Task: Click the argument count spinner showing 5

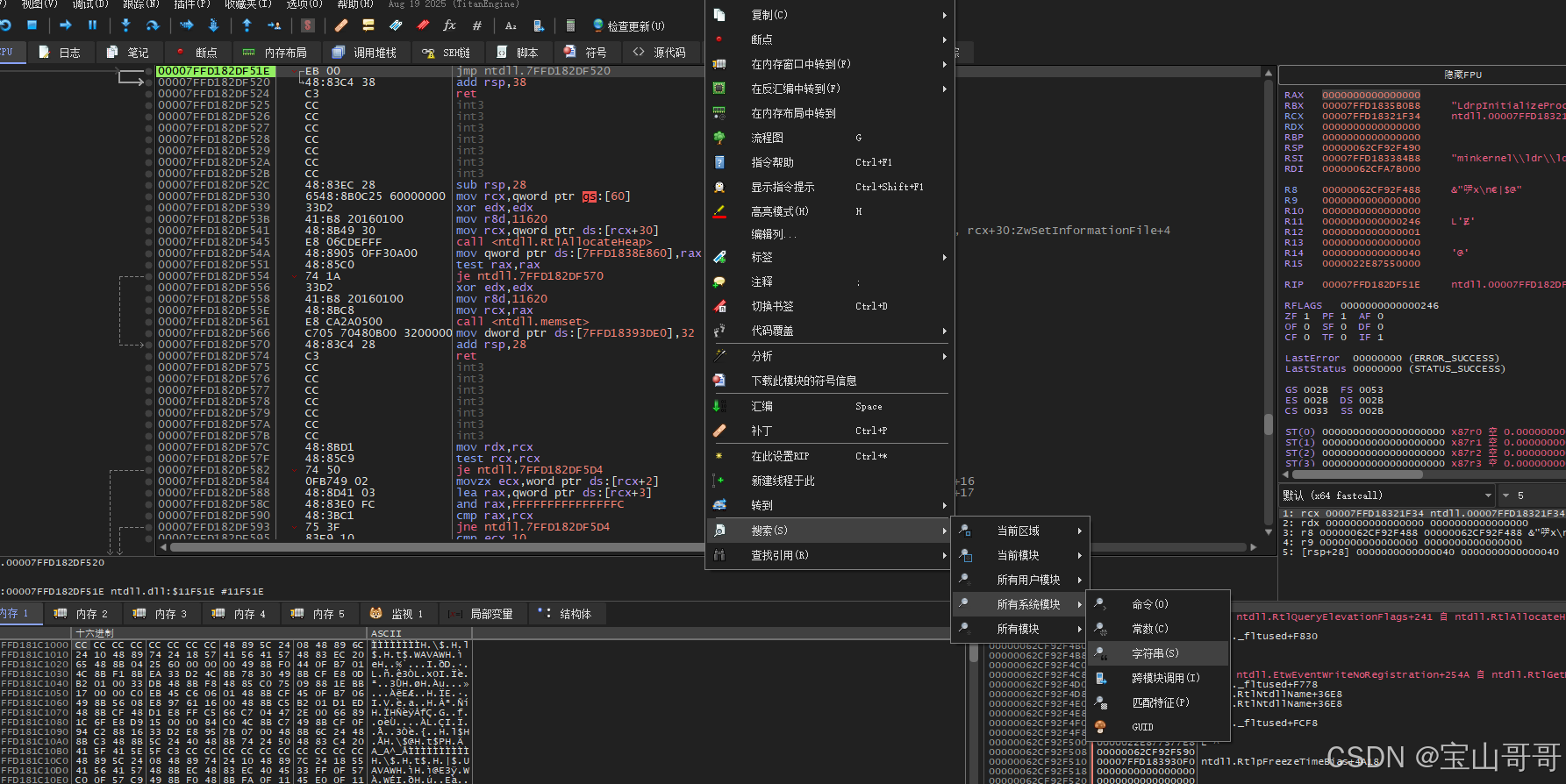Action: 1531,495
